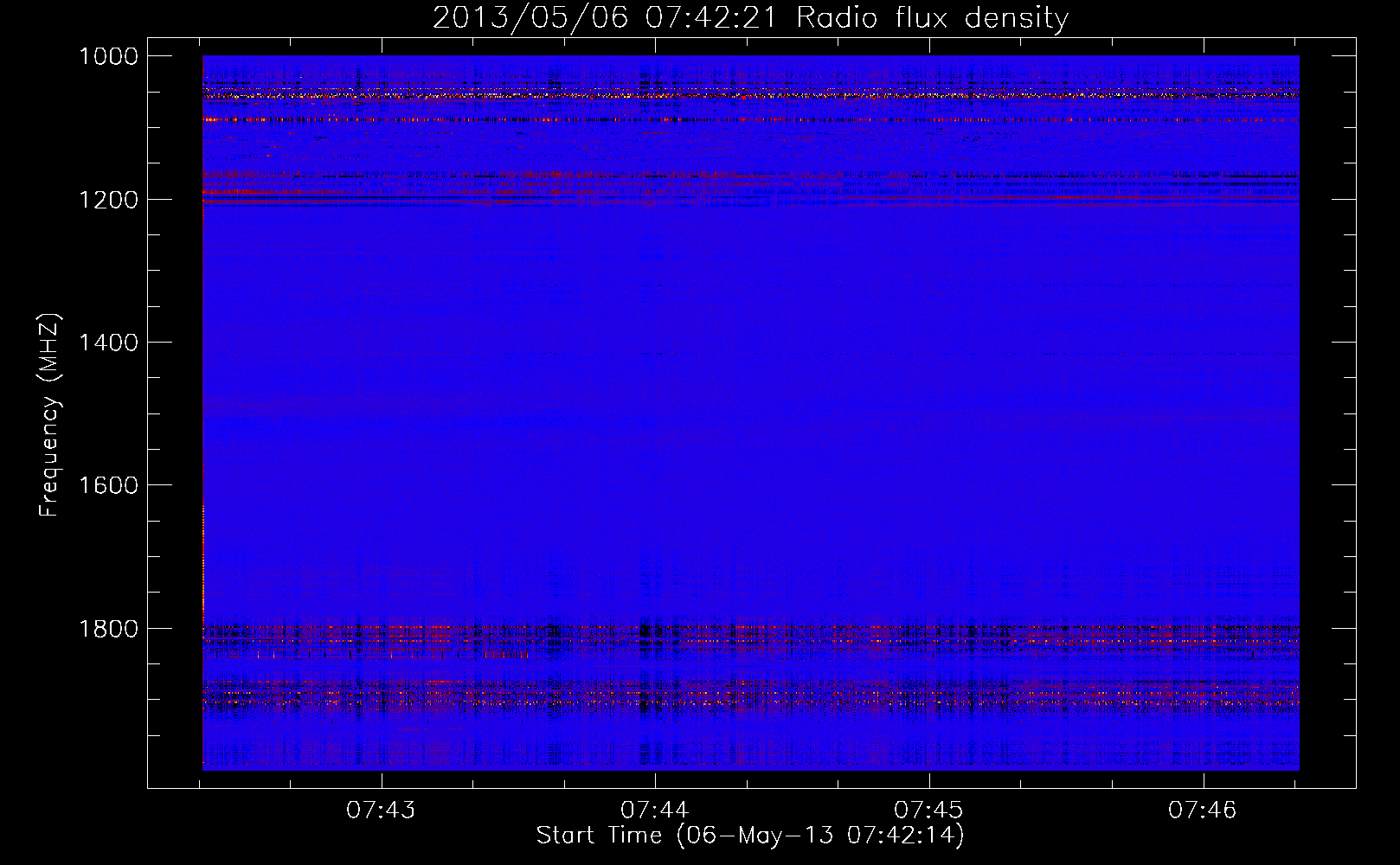The height and width of the screenshot is (865, 1400).
Task: Select the 1200 frequency tick label
Action: coord(108,200)
